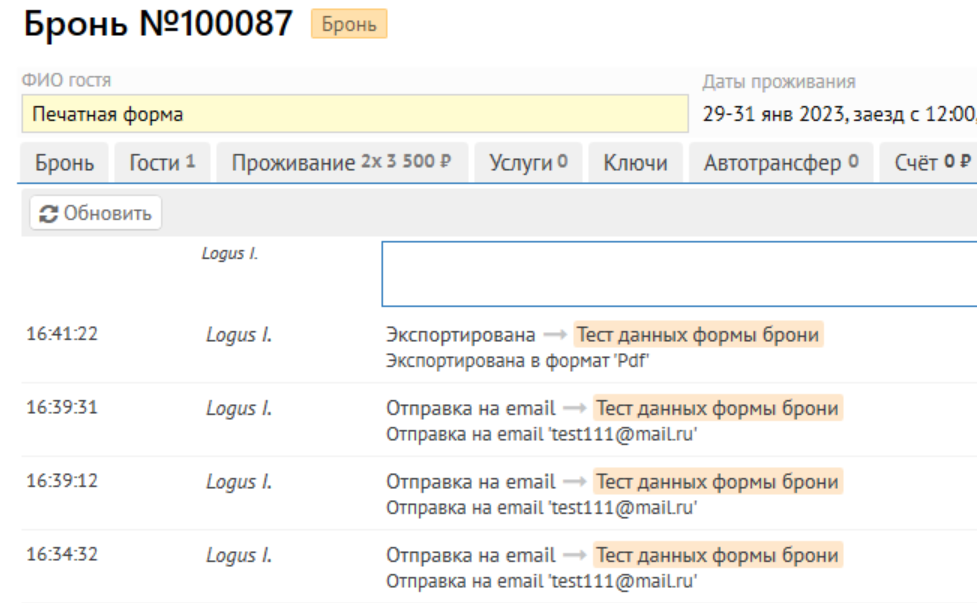The width and height of the screenshot is (977, 603).
Task: Open Тест данных формы брони link in 16:41:22 entry
Action: tap(698, 335)
